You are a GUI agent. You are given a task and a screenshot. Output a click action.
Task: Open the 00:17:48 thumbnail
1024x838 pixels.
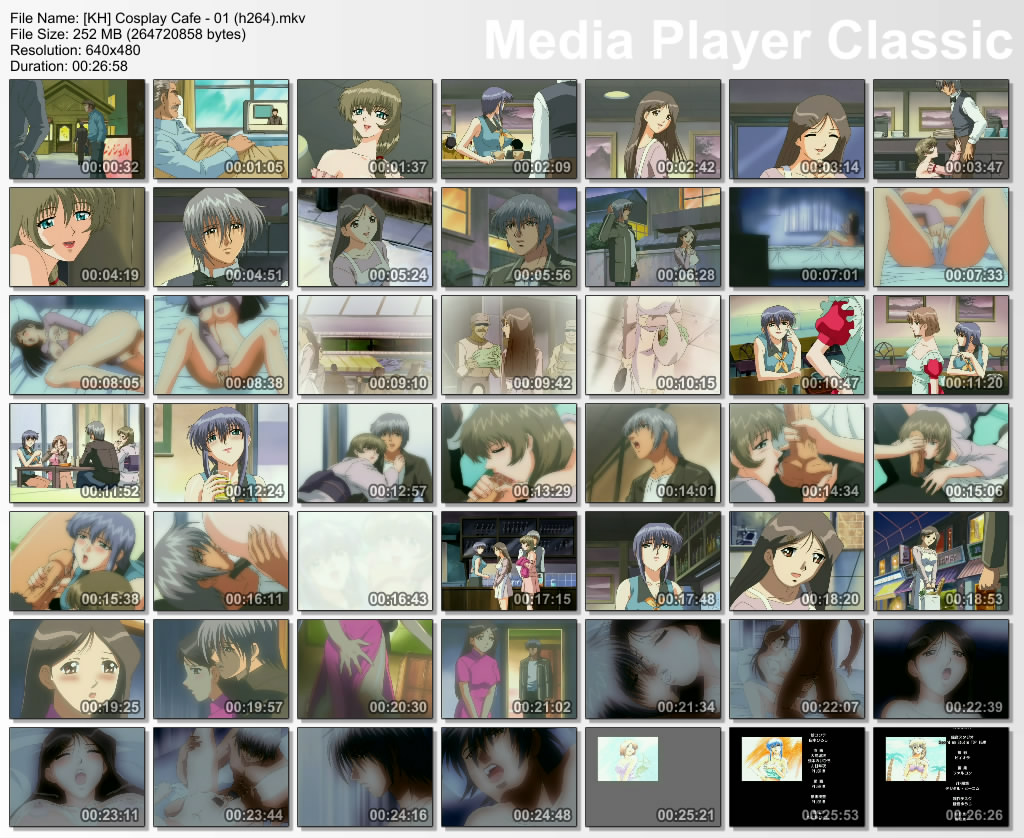653,562
